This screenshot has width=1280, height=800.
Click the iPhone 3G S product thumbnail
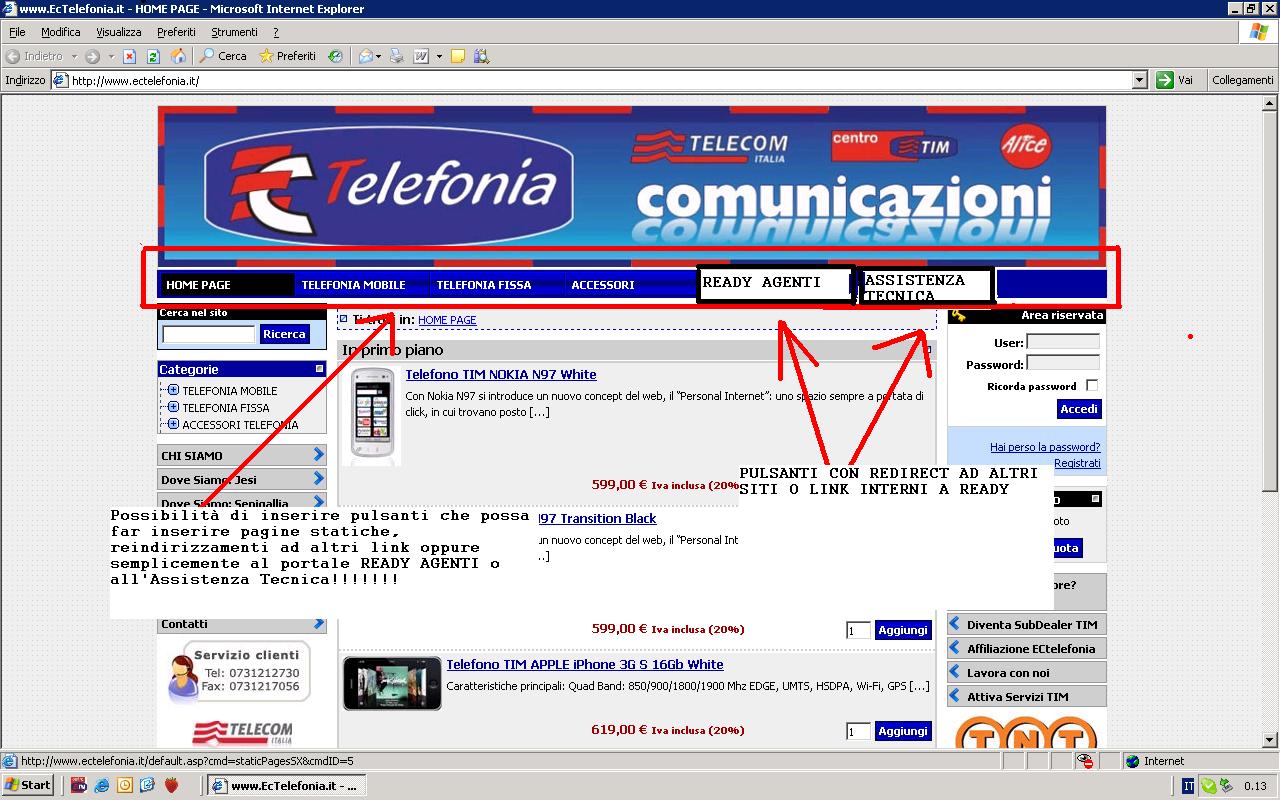click(392, 683)
